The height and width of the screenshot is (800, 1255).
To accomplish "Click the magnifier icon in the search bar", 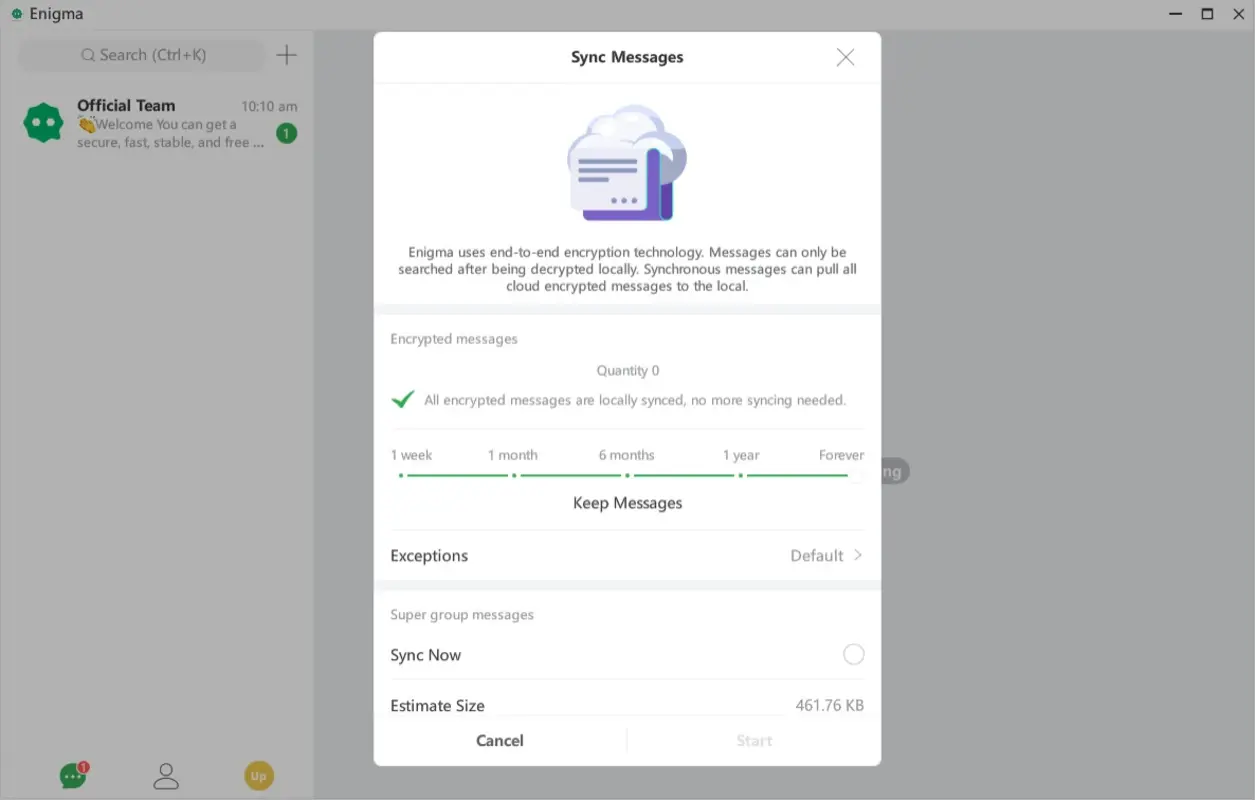I will [88, 55].
